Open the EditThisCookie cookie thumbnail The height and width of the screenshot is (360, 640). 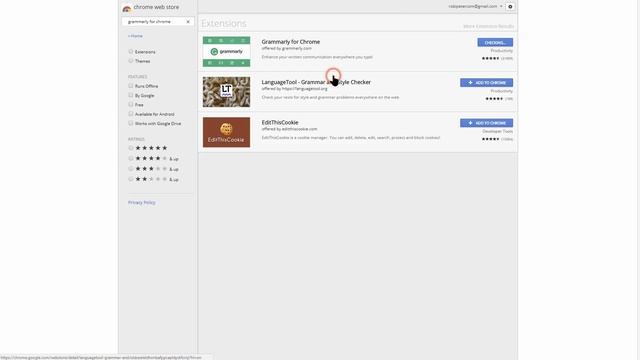227,132
